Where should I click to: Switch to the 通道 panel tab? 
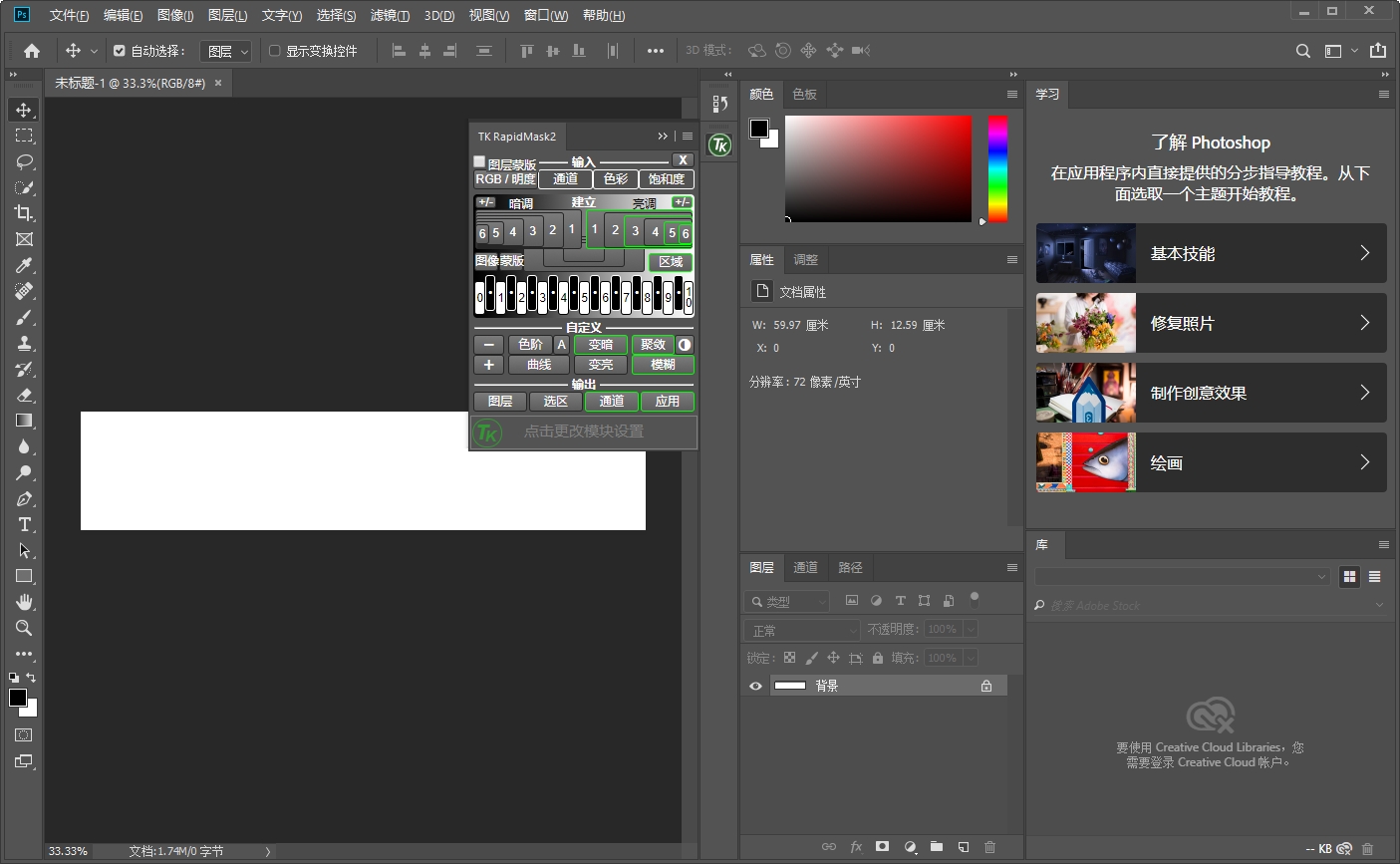click(x=805, y=568)
